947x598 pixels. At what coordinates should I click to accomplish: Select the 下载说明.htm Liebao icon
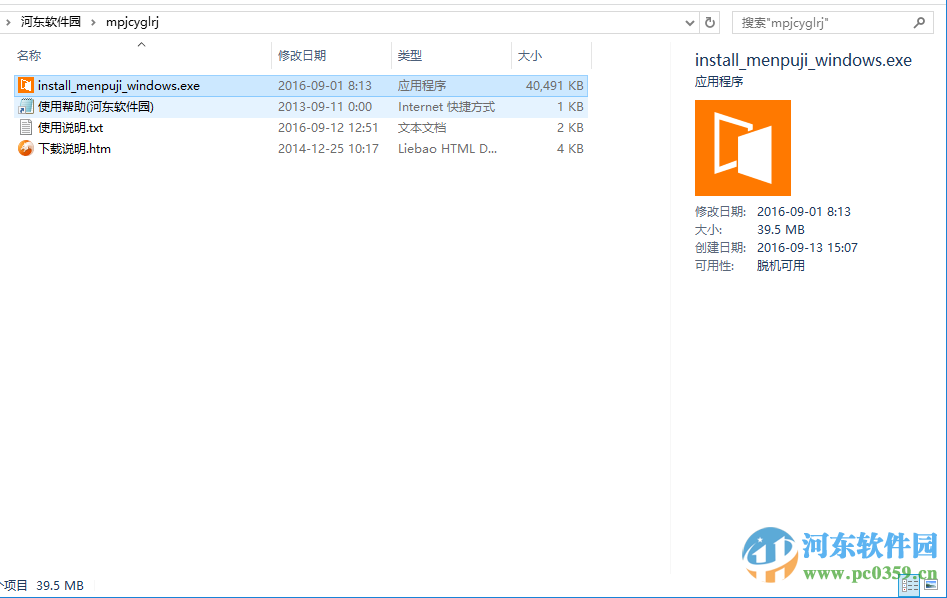click(25, 149)
